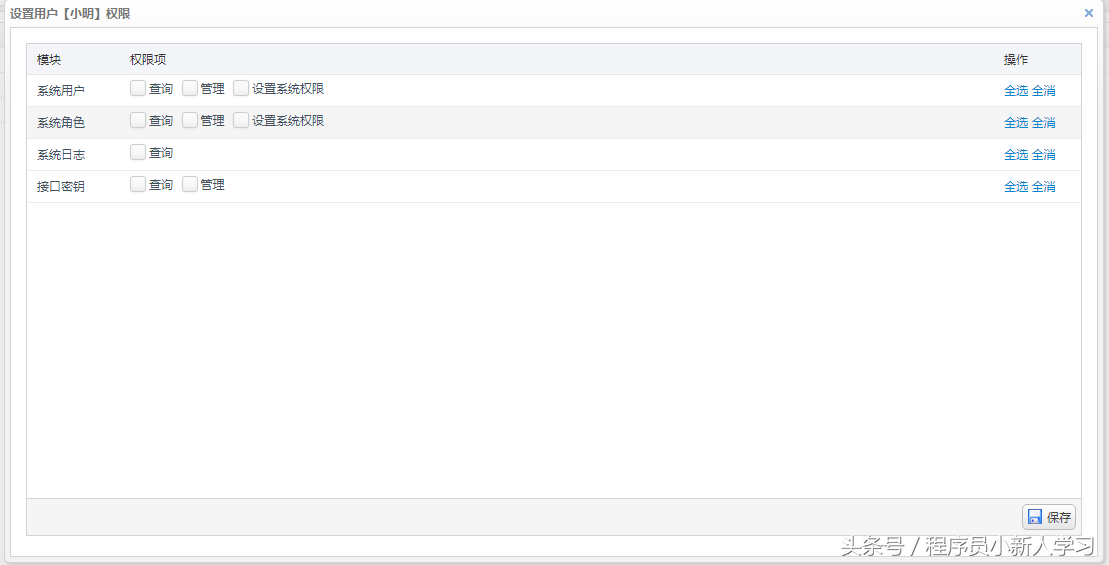Check 查询 permission for 系统角色
Screen dimensions: 1109x565
(x=138, y=120)
